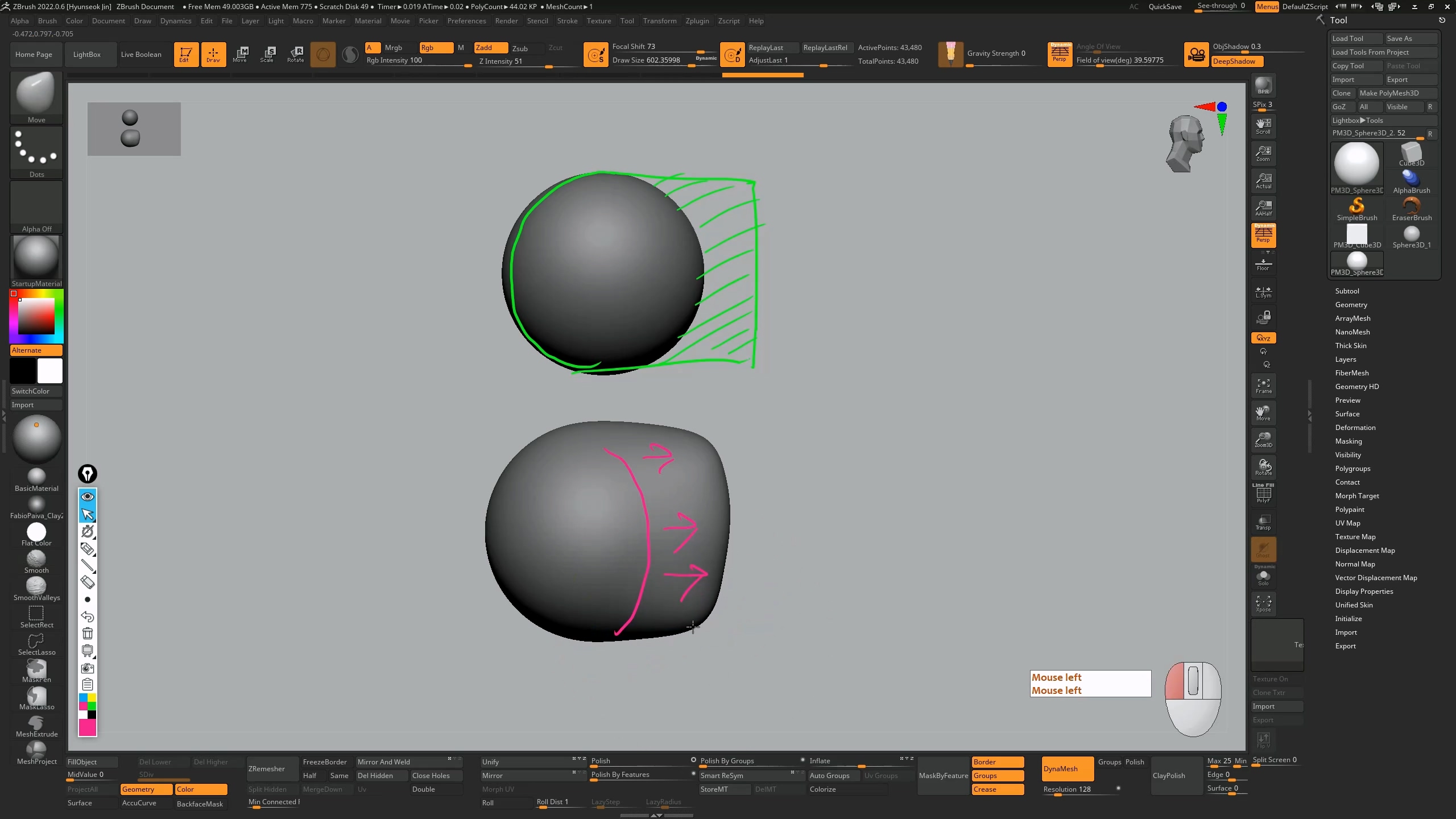The image size is (1456, 819).
Task: Expand the Polygroups section
Action: tap(1352, 468)
